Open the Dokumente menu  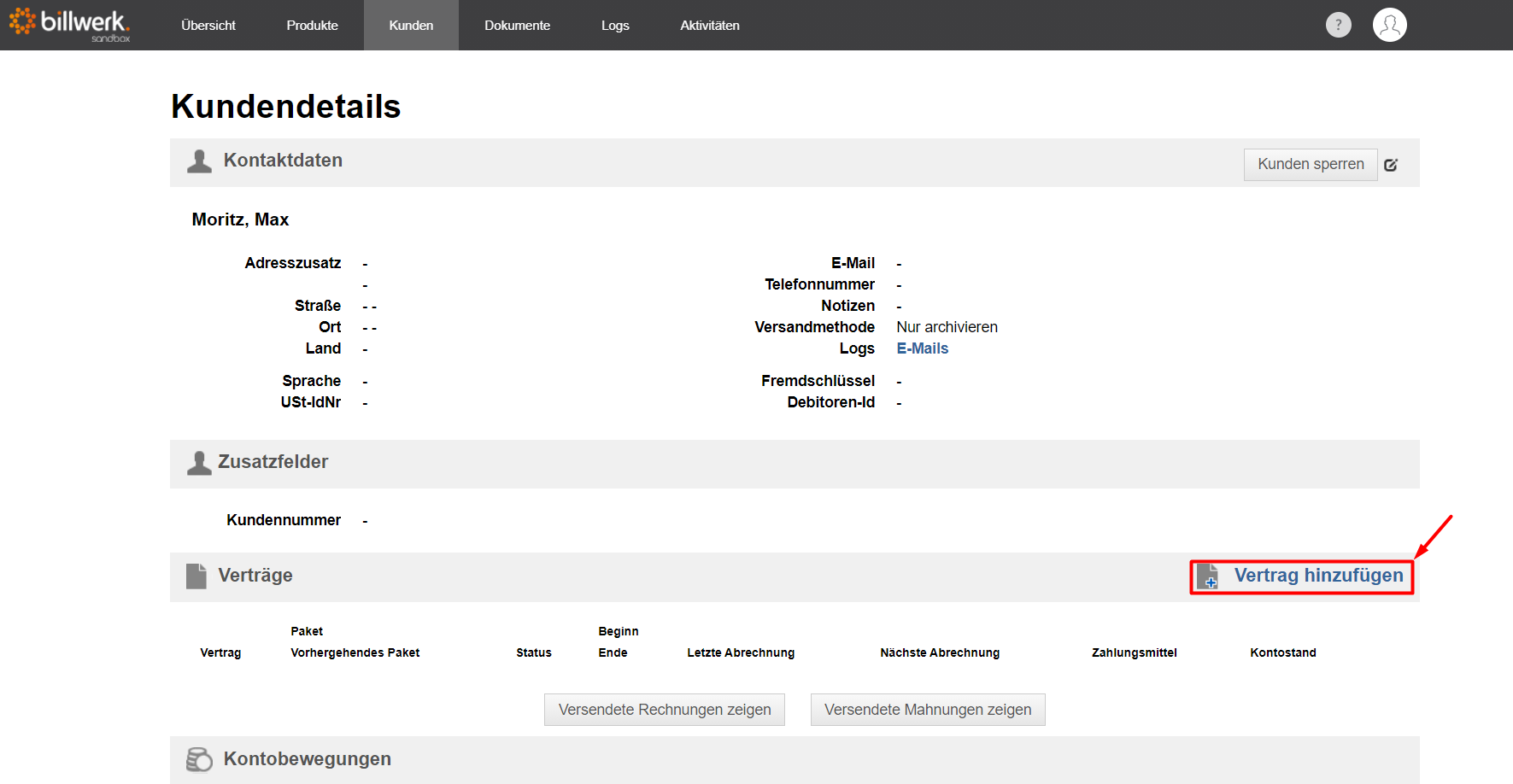click(x=517, y=26)
